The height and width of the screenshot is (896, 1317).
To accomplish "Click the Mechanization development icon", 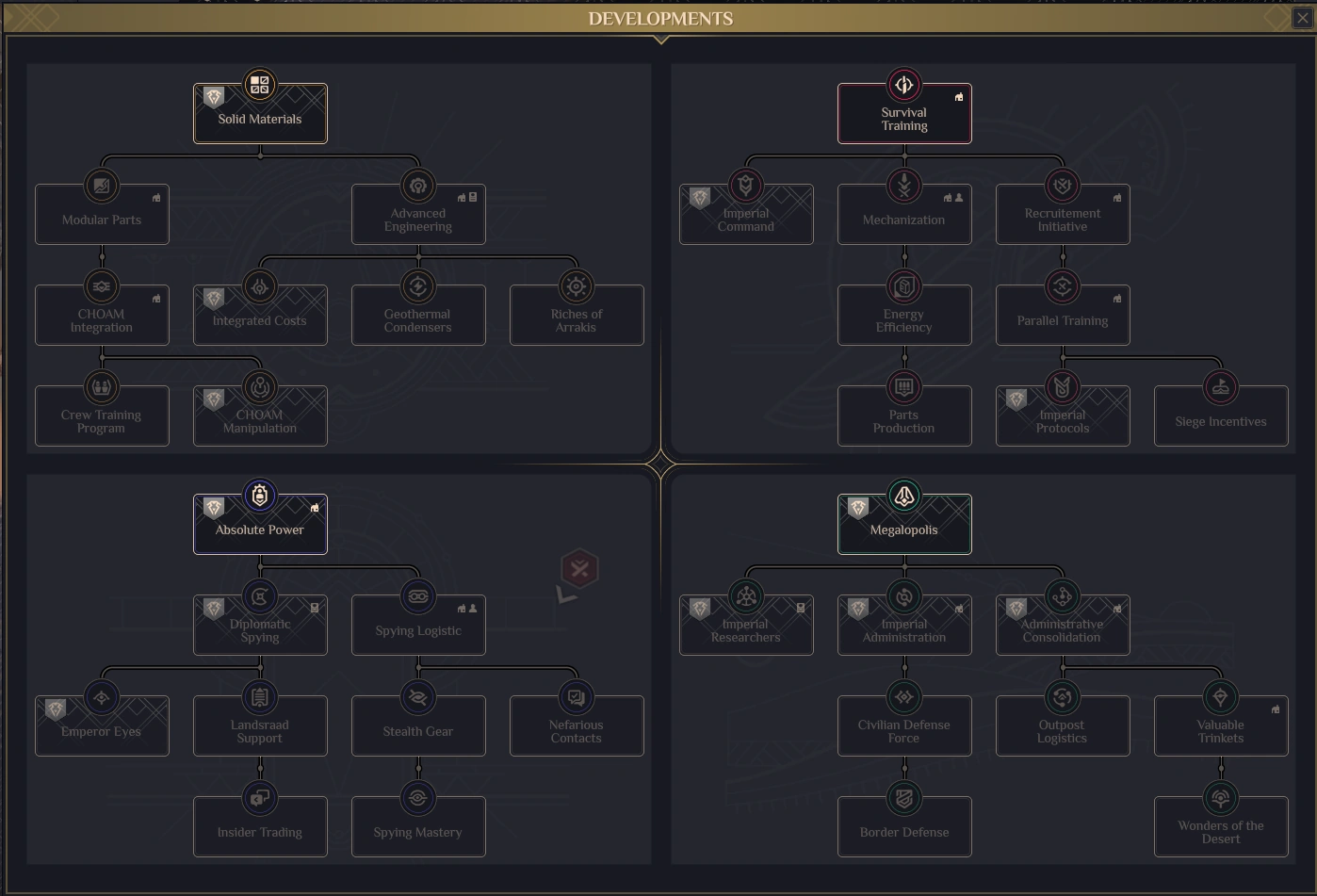I will [904, 186].
